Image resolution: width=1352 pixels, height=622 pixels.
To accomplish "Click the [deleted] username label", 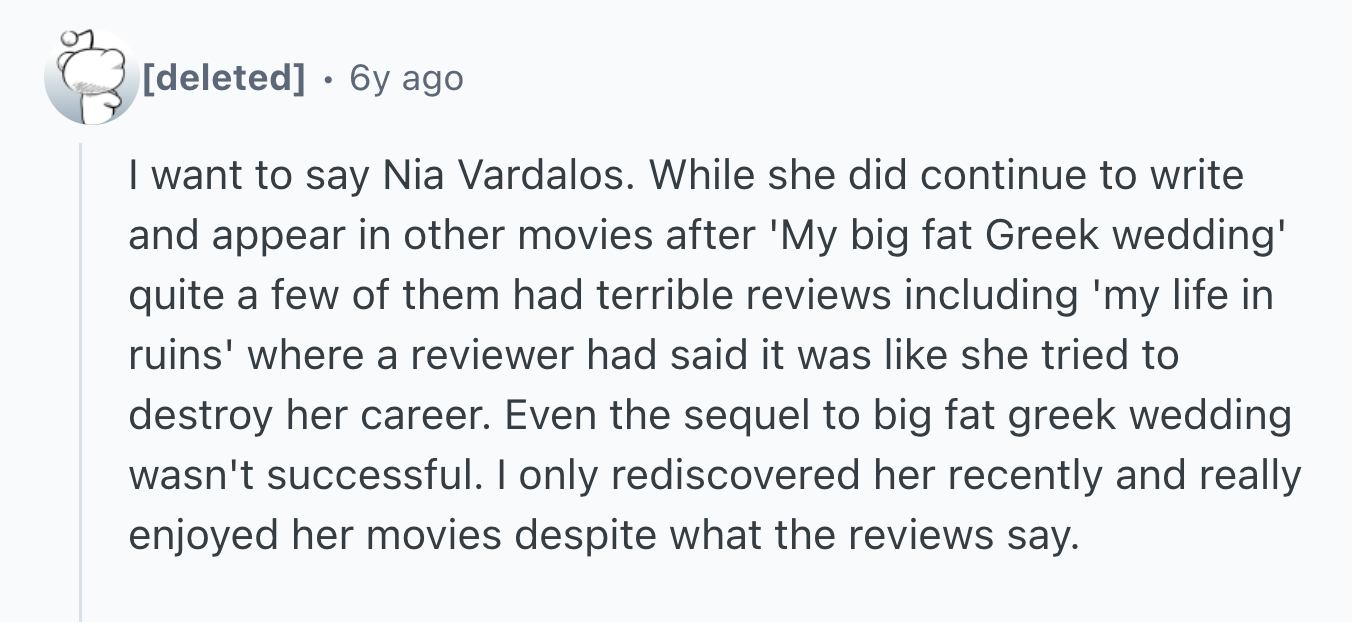I will point(225,78).
